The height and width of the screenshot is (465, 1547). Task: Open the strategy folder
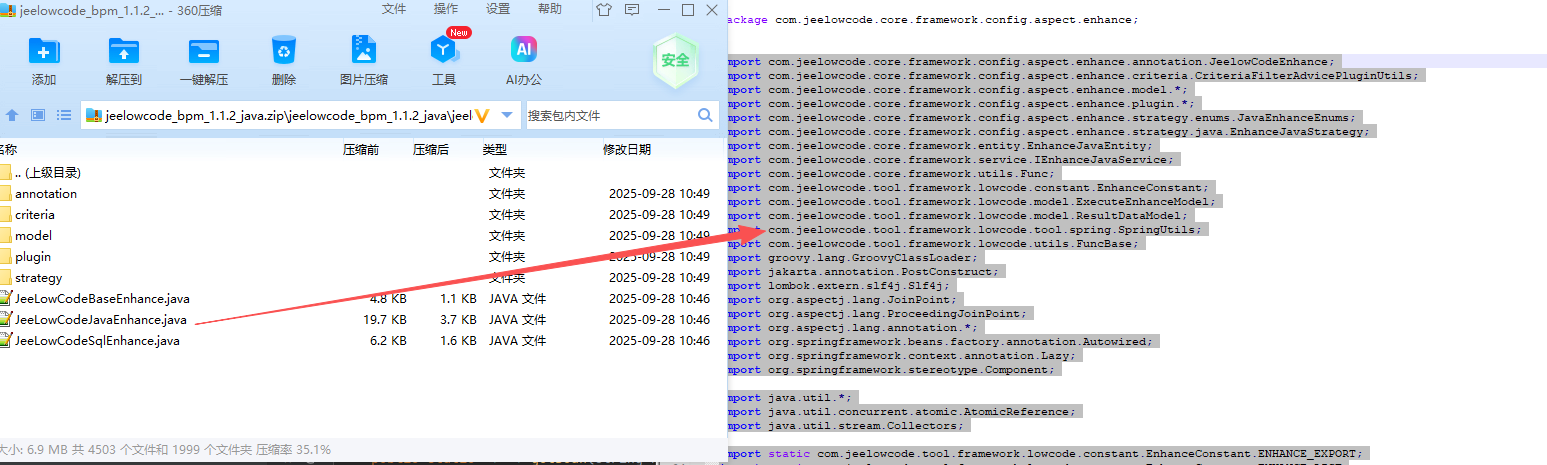coord(38,278)
